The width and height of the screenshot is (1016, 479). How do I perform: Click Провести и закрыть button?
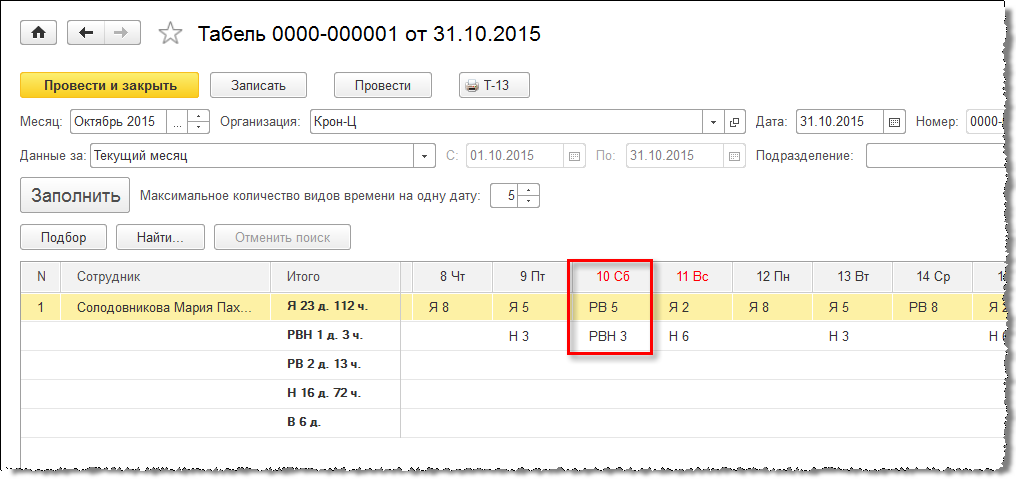(110, 86)
